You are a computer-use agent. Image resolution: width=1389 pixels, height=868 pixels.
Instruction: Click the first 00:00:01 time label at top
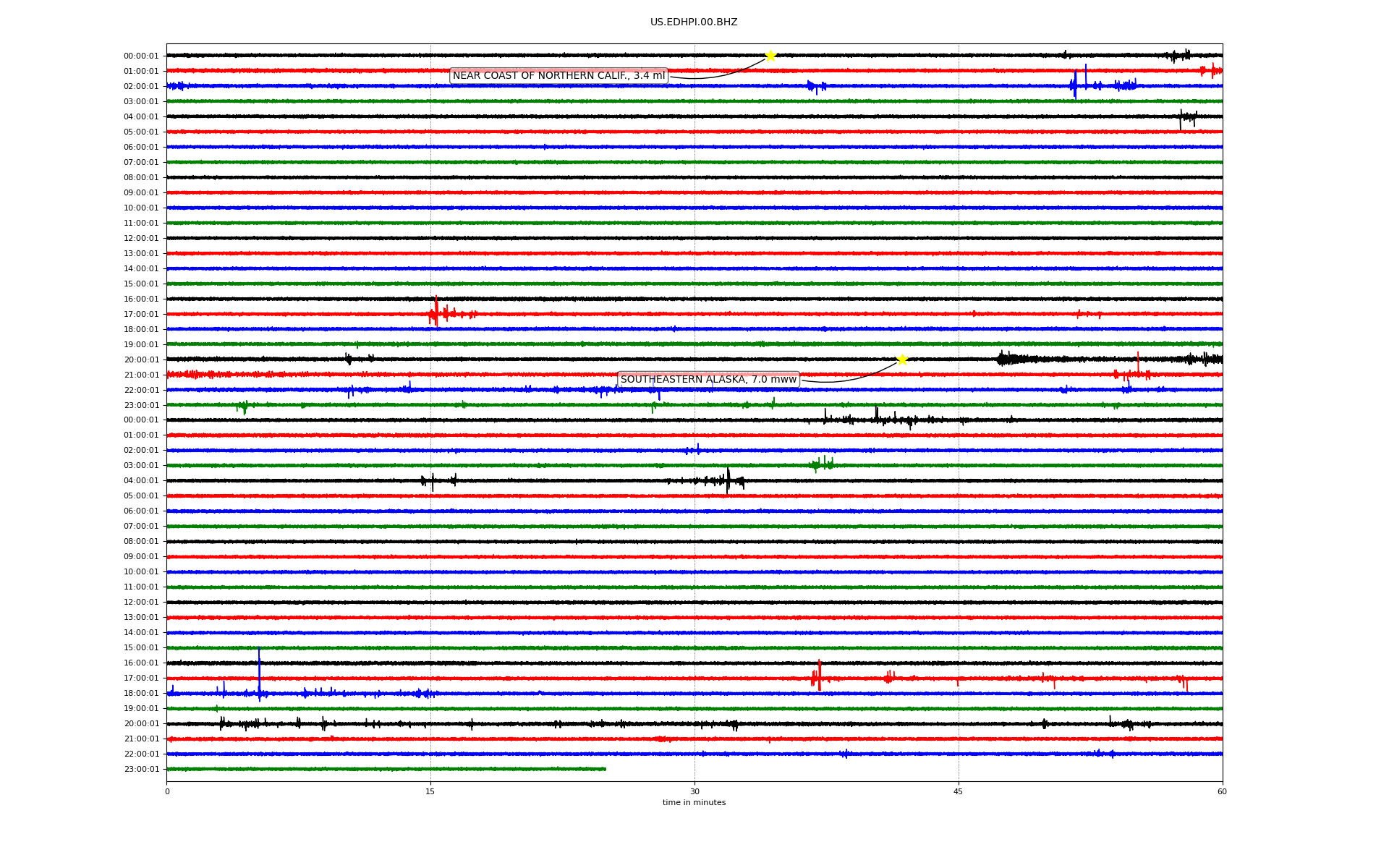tap(141, 56)
